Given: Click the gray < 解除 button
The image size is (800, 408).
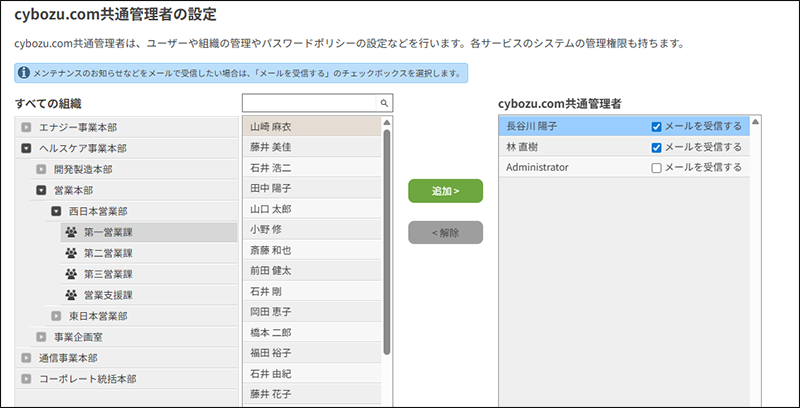Looking at the screenshot, I should 445,233.
